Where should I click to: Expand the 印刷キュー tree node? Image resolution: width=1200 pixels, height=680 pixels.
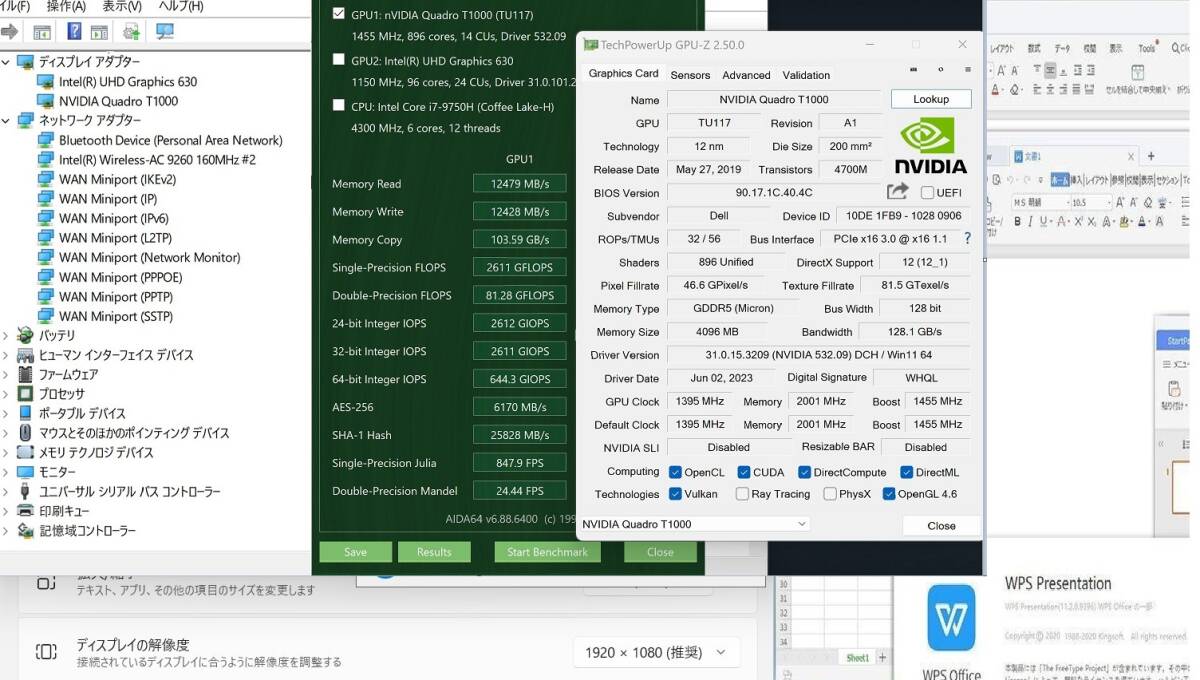point(6,511)
